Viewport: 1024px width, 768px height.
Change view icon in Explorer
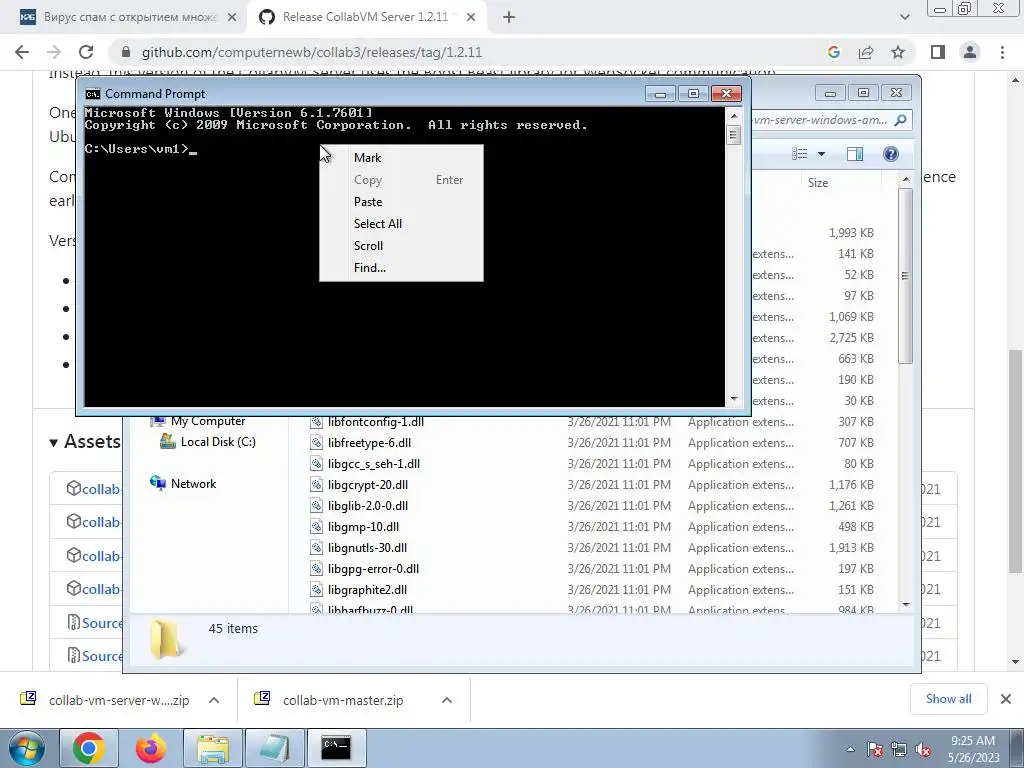tap(799, 154)
